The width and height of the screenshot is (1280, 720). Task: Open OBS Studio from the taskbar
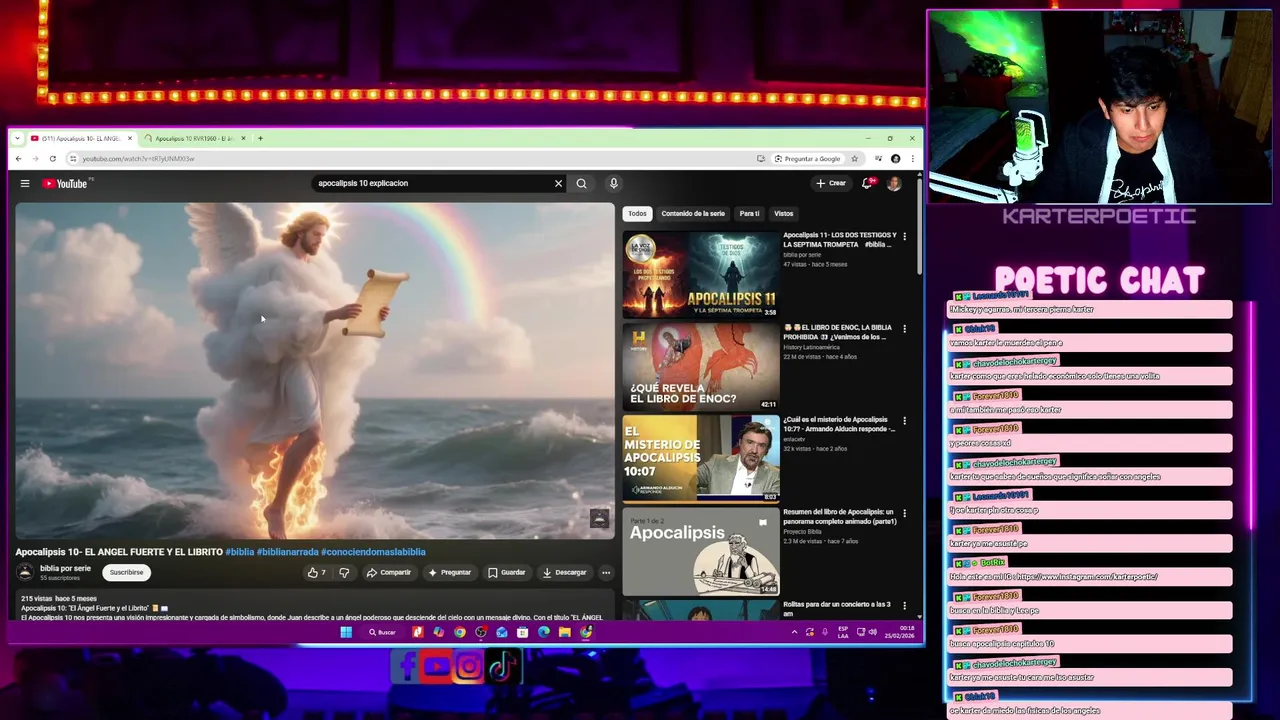tap(481, 632)
